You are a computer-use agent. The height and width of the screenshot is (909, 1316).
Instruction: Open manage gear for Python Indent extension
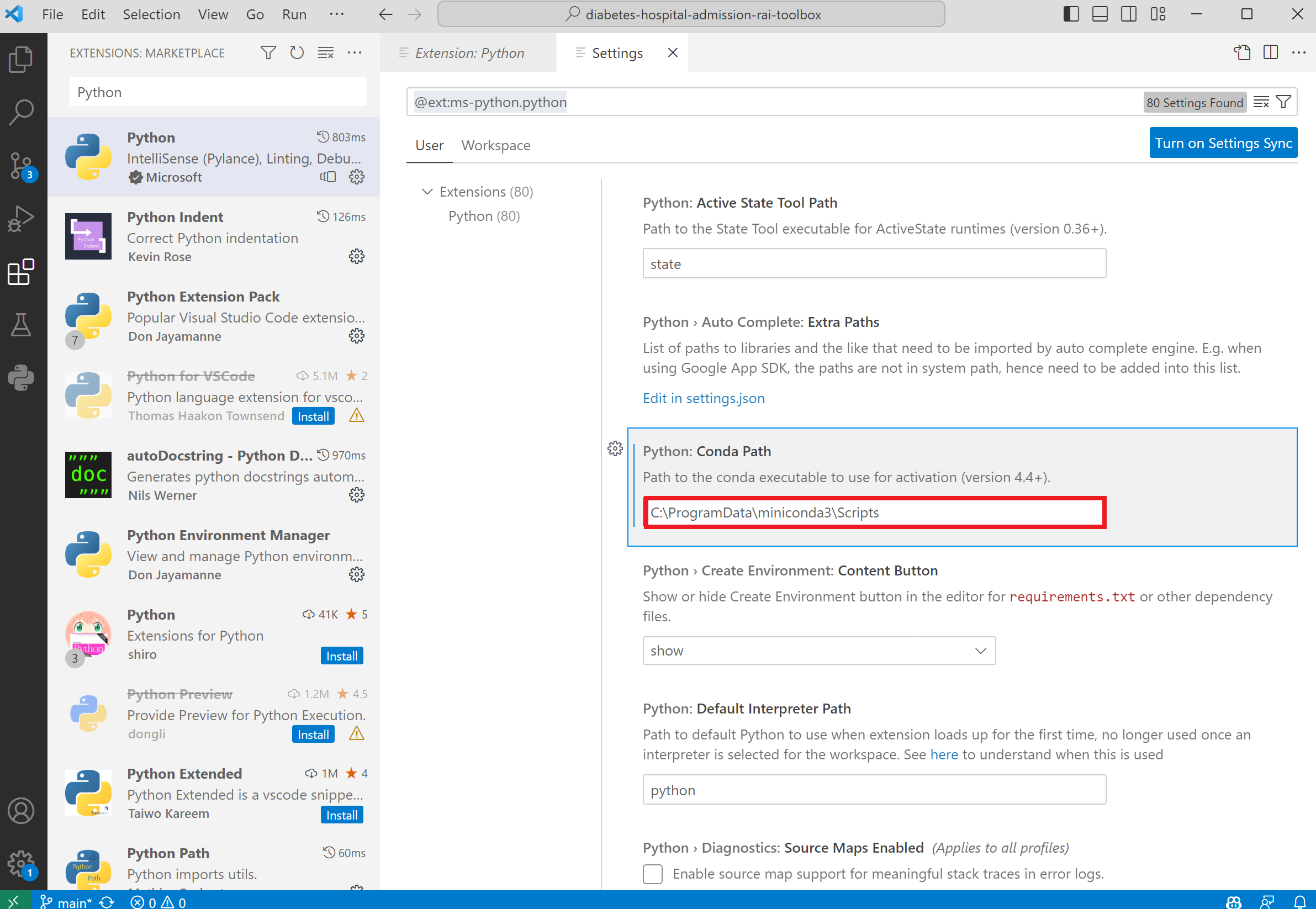pos(357,256)
